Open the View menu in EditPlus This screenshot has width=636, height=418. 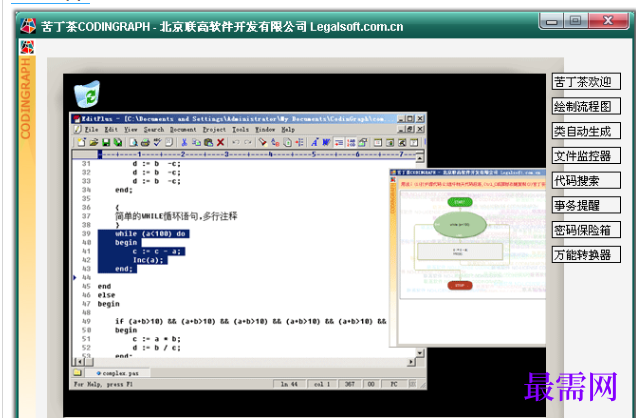point(131,129)
